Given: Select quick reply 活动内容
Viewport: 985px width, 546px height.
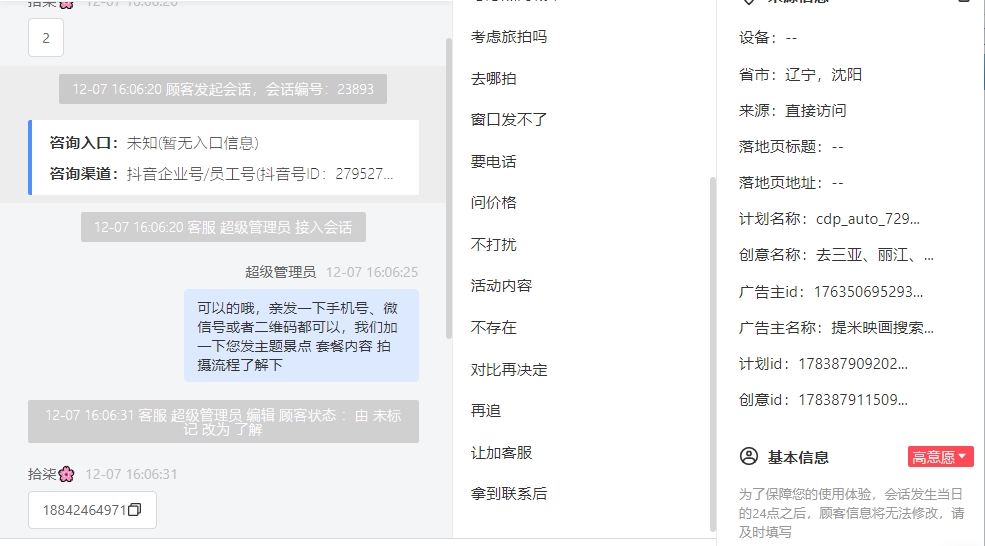Looking at the screenshot, I should tap(501, 286).
